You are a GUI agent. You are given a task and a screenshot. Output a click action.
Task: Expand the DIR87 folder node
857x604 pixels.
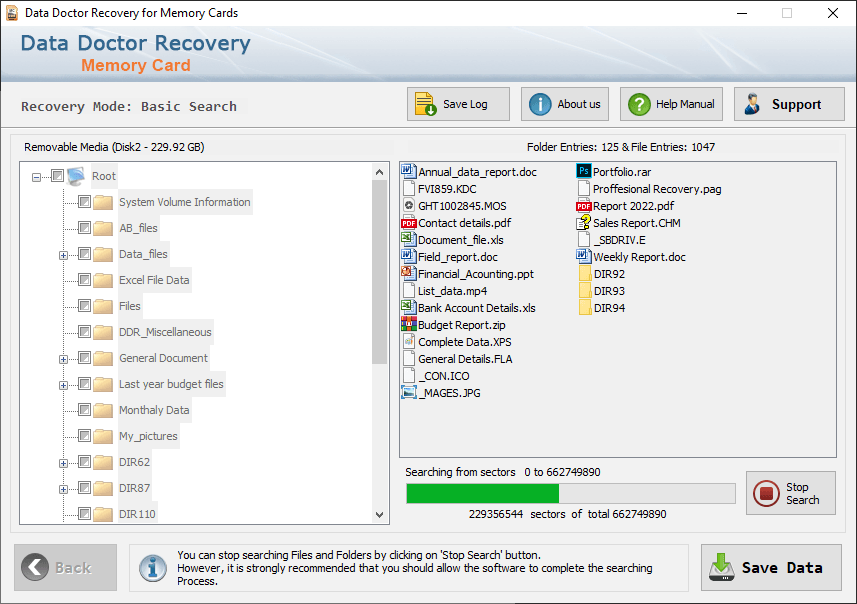[63, 489]
